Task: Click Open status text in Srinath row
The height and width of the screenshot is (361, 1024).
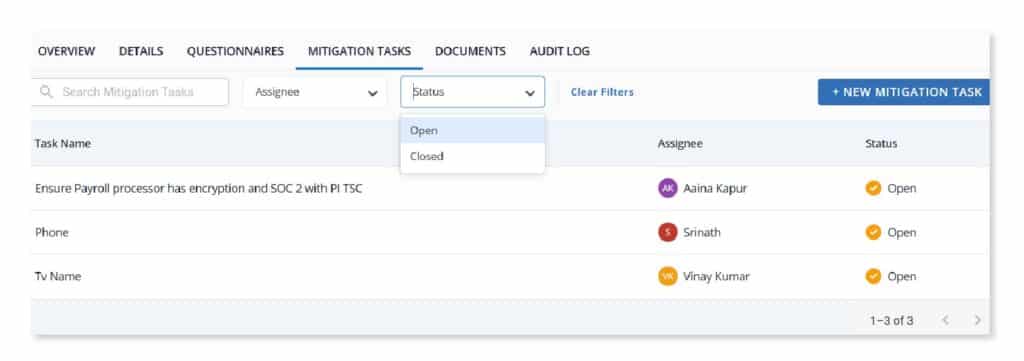Action: (901, 232)
